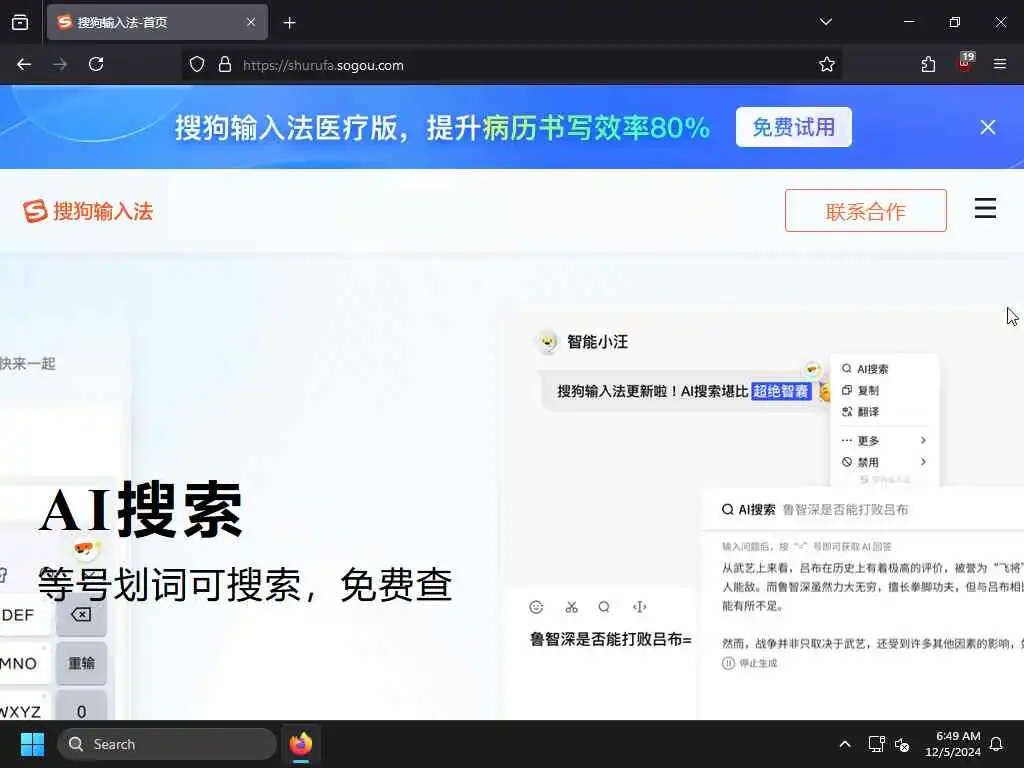Open Firefox recent browsing view icon
The height and width of the screenshot is (768, 1024).
click(x=20, y=22)
